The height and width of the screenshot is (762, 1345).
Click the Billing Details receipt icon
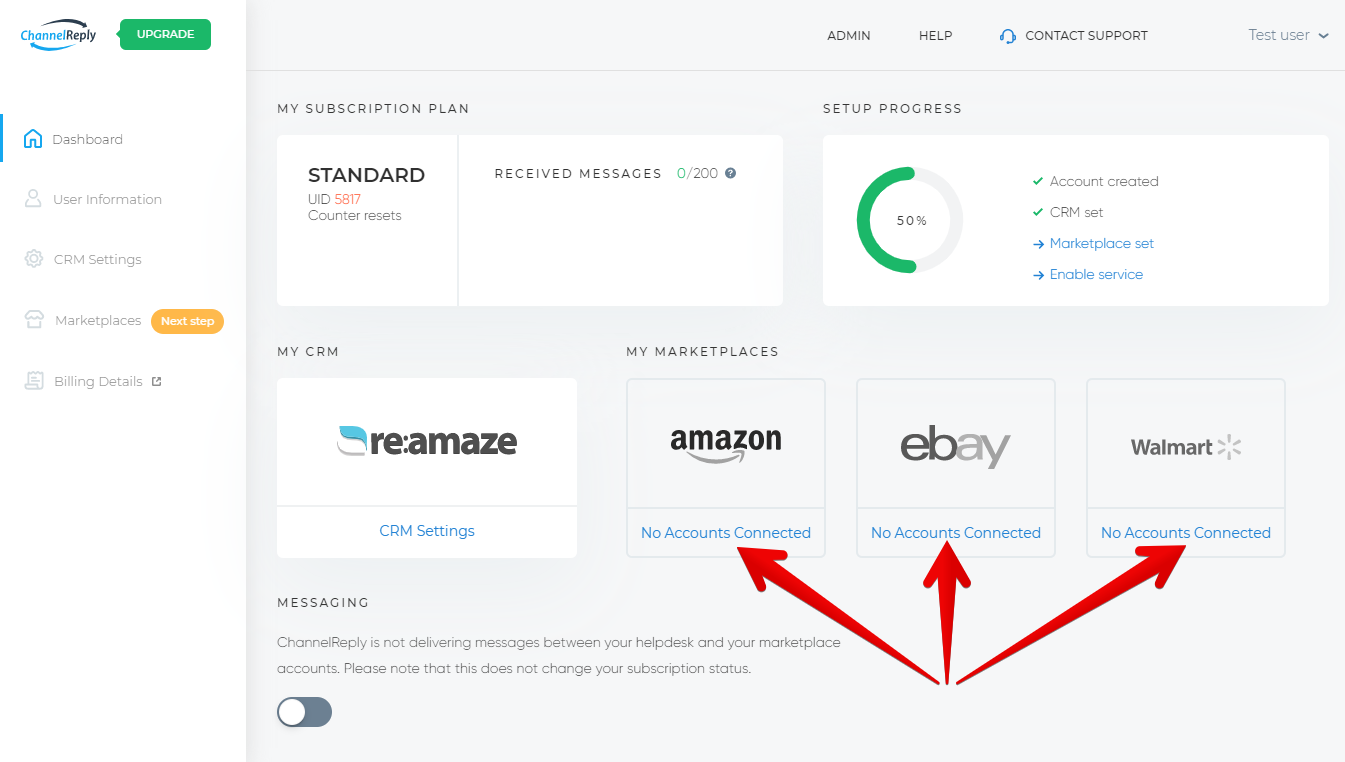coord(35,381)
